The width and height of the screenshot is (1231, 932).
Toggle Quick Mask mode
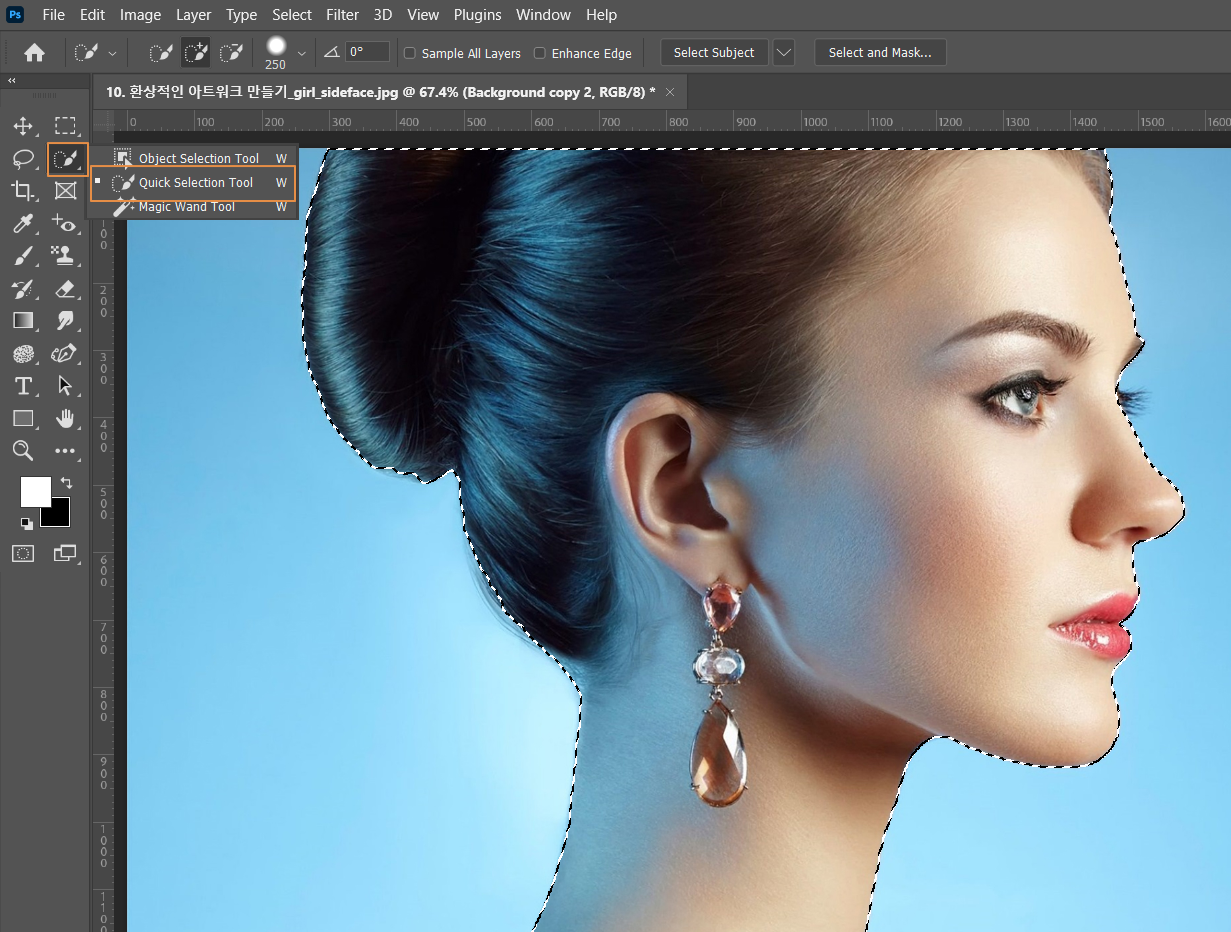pyautogui.click(x=23, y=553)
